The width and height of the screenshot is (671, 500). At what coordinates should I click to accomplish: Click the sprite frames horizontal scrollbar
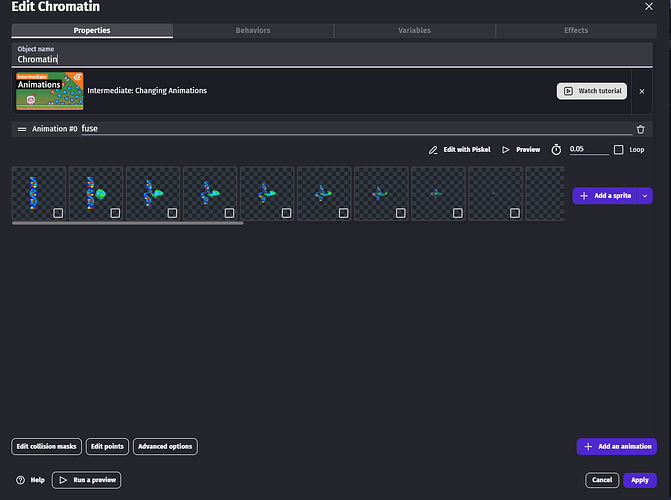pyautogui.click(x=127, y=223)
